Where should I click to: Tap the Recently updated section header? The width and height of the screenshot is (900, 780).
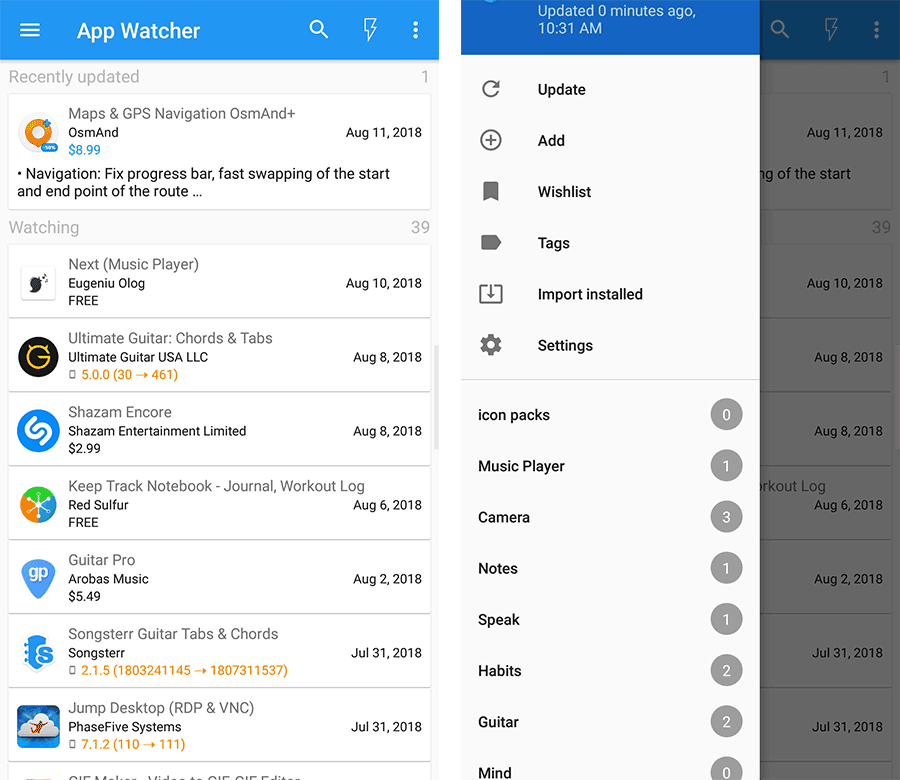[74, 77]
